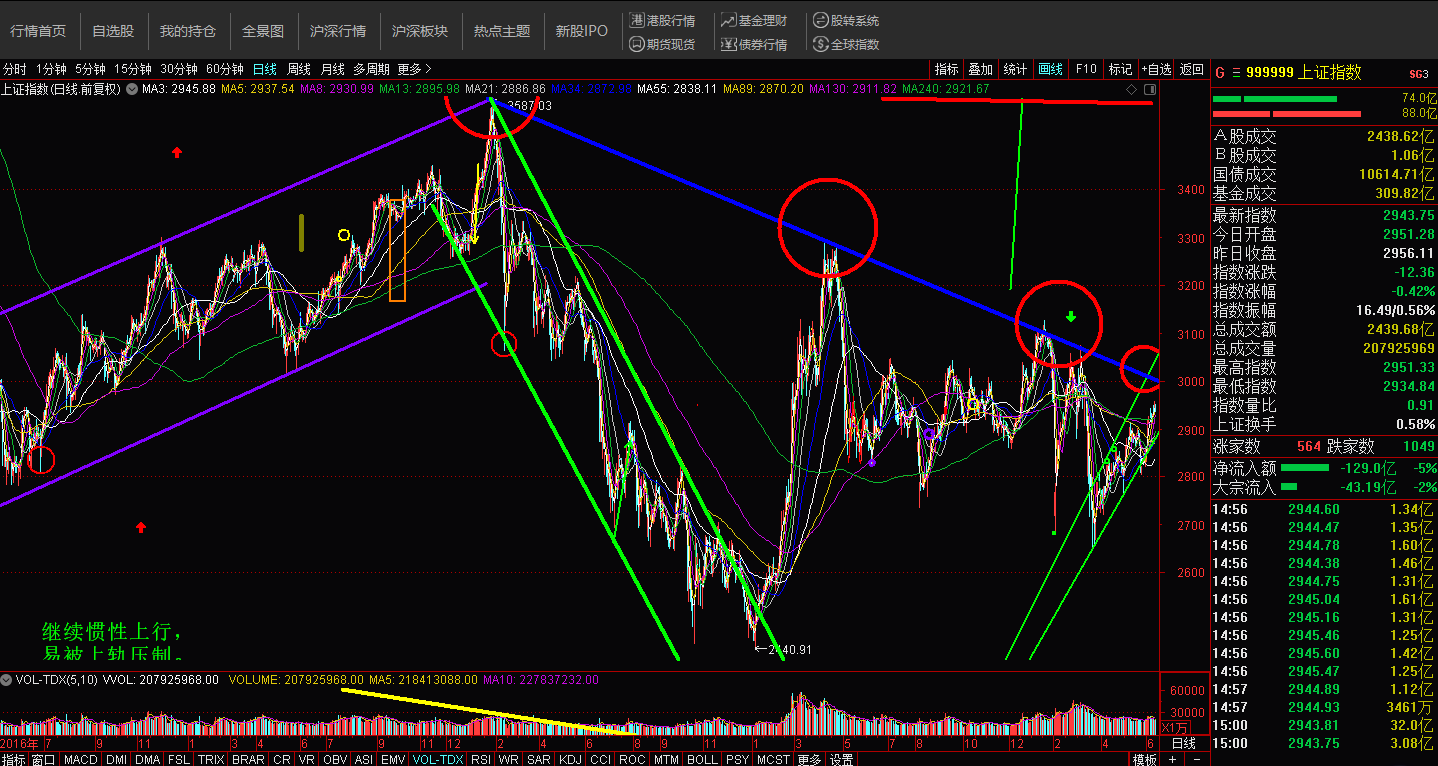
Task: Select the 60分钟 period
Action: pyautogui.click(x=225, y=69)
